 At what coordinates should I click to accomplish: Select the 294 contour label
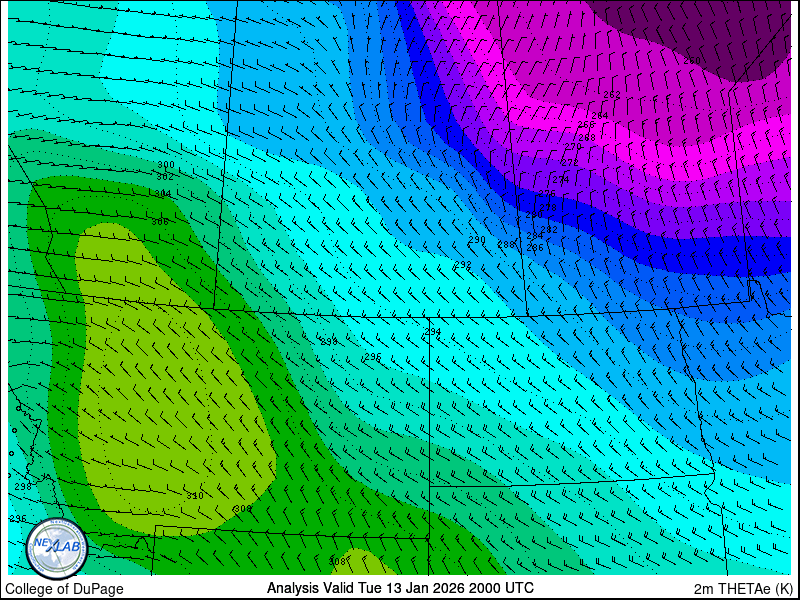(x=433, y=332)
